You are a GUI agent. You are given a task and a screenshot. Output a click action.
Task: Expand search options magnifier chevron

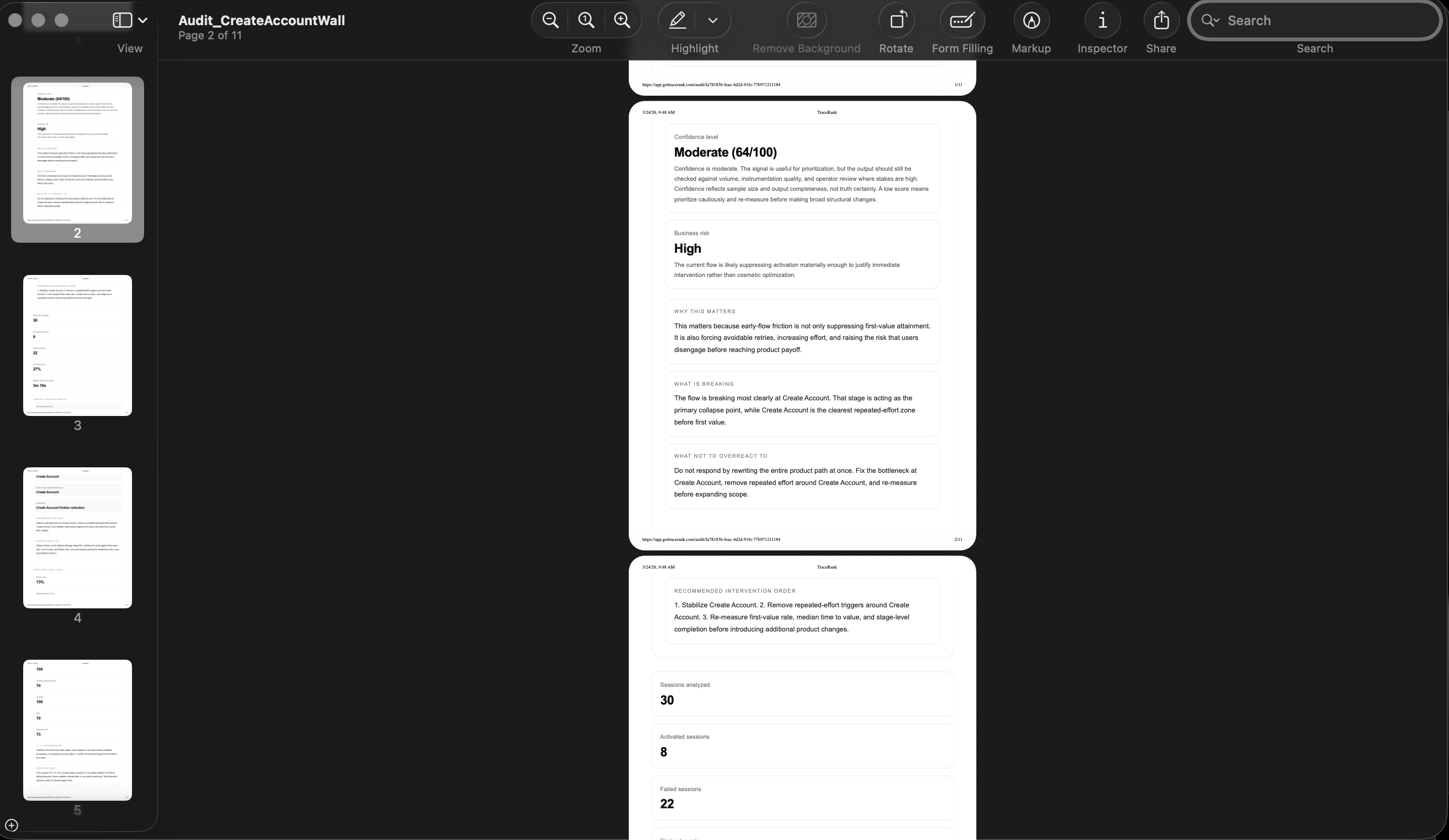pos(1210,21)
